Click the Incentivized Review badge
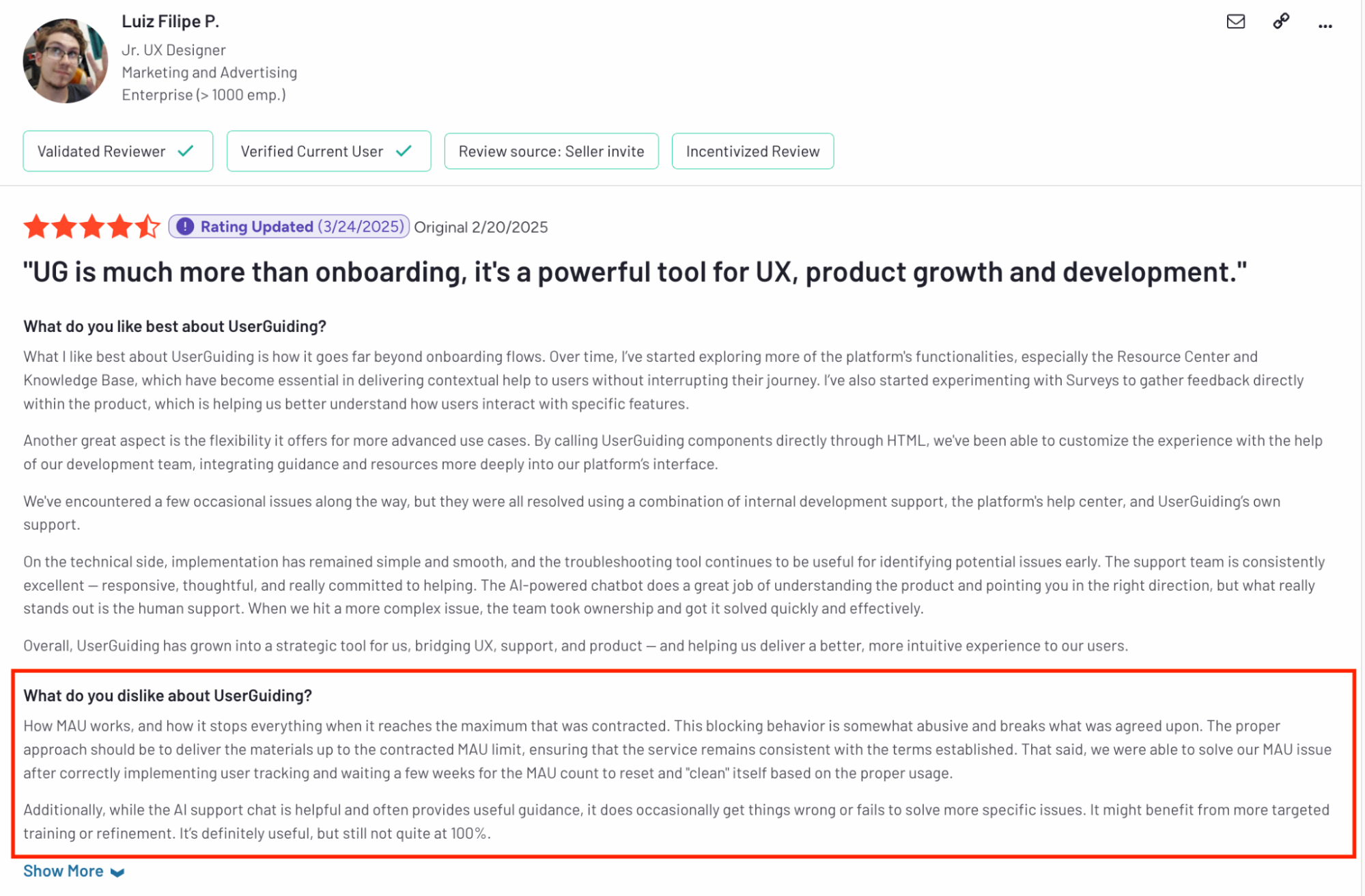The image size is (1365, 896). tap(752, 151)
